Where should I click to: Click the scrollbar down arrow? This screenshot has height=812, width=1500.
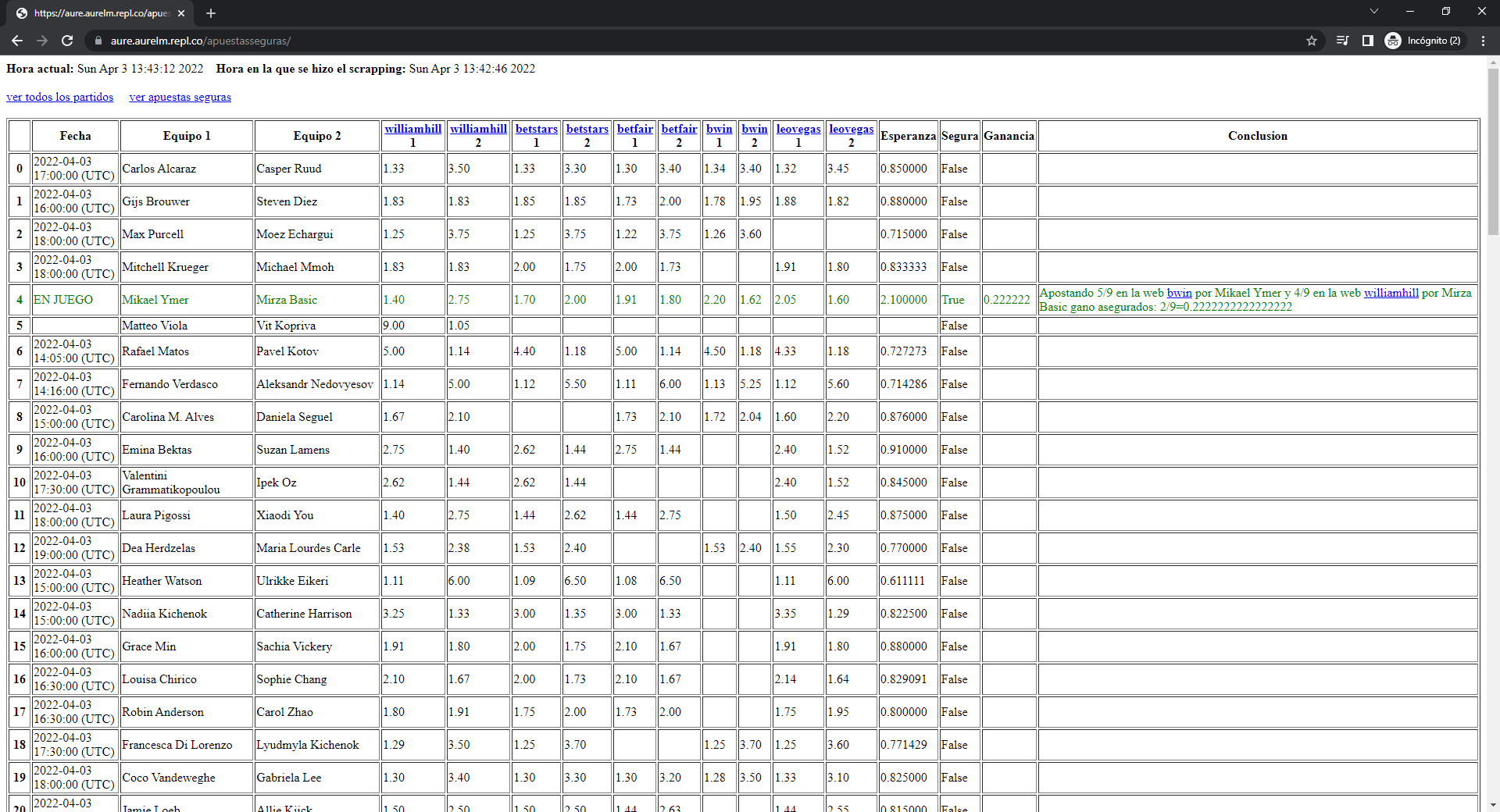tap(1493, 805)
